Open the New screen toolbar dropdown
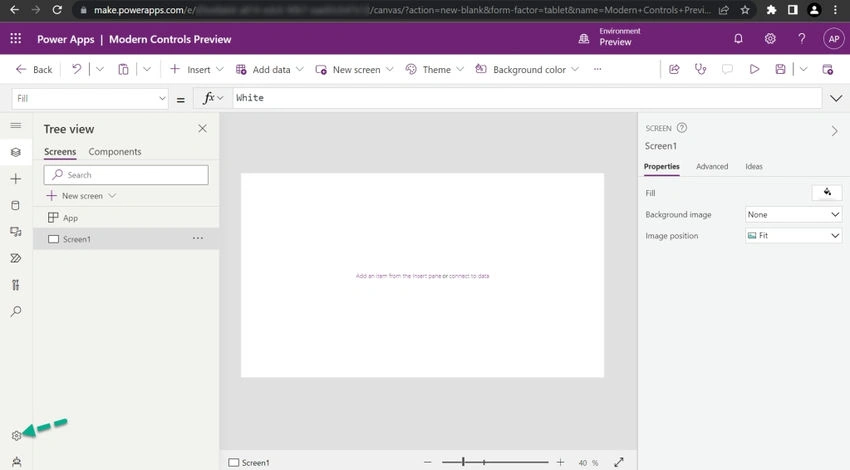 point(354,69)
